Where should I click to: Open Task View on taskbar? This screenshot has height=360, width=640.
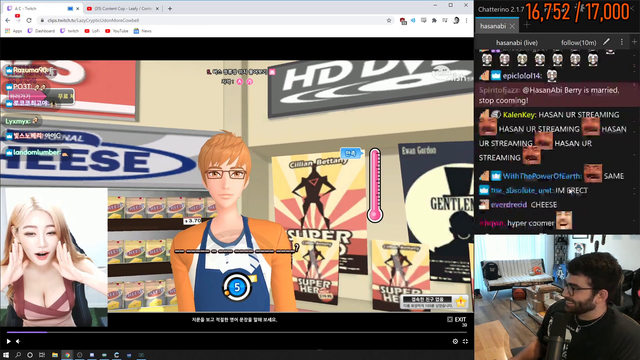point(42,355)
